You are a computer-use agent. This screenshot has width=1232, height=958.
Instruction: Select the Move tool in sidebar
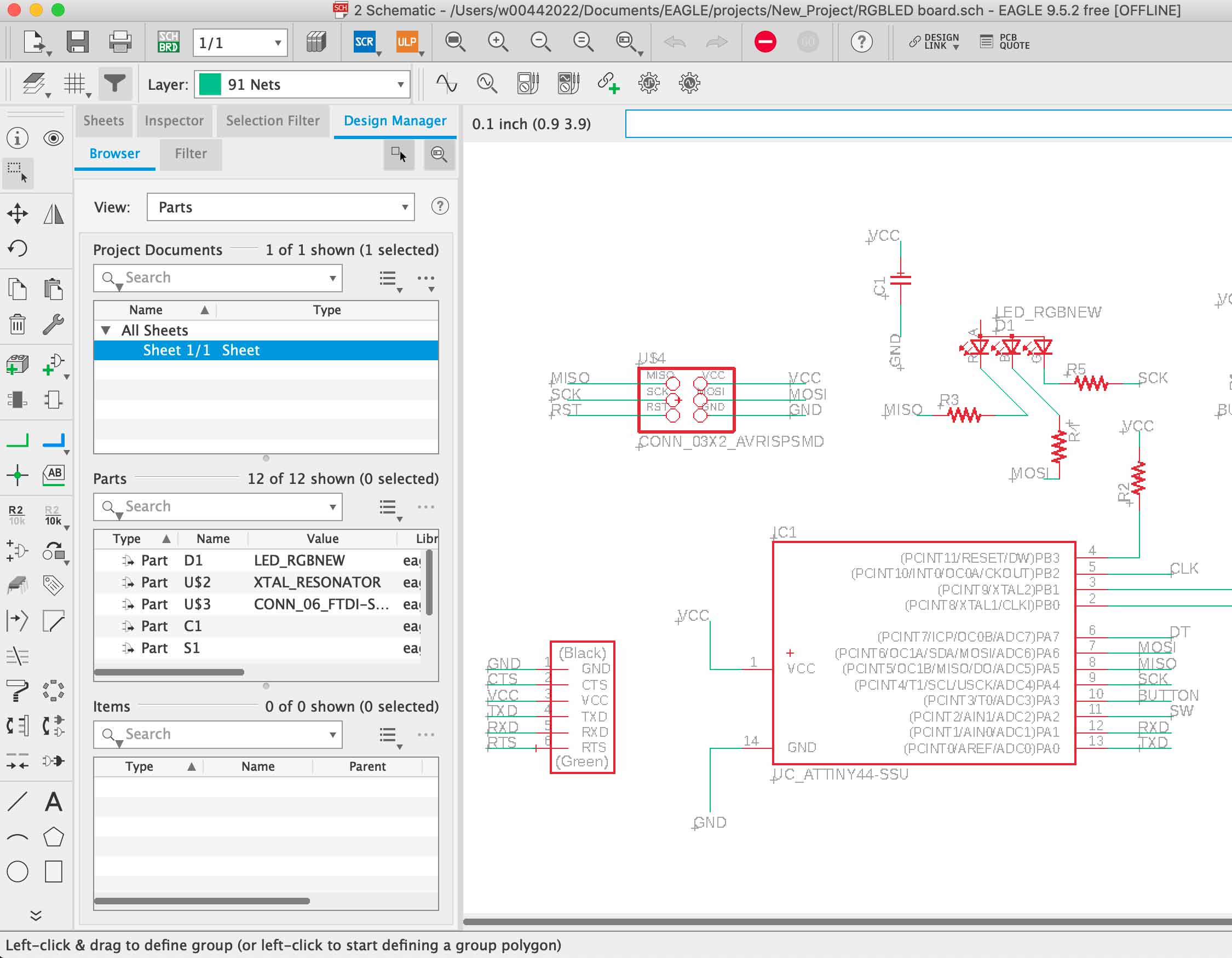coord(18,213)
